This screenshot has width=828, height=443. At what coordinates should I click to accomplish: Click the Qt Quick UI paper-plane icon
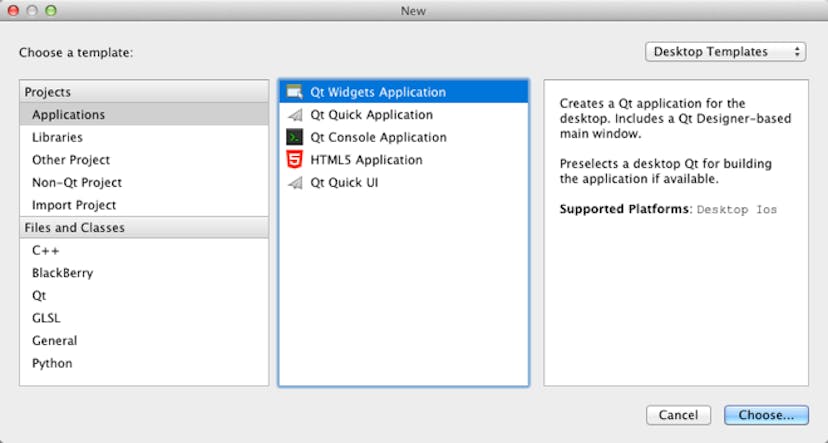pyautogui.click(x=295, y=183)
